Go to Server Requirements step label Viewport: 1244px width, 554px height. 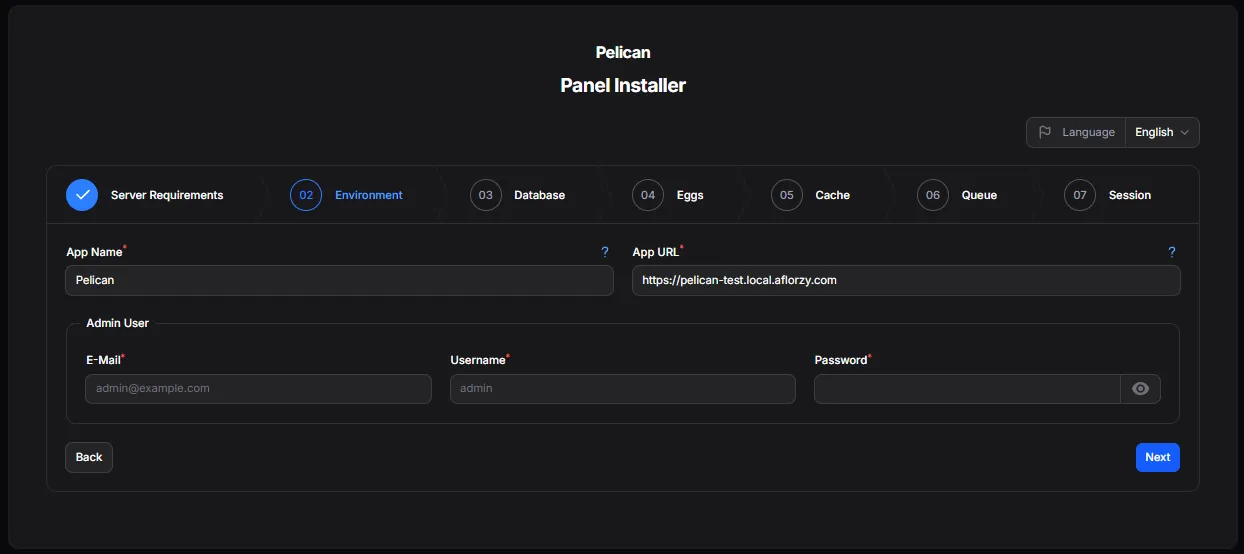167,195
